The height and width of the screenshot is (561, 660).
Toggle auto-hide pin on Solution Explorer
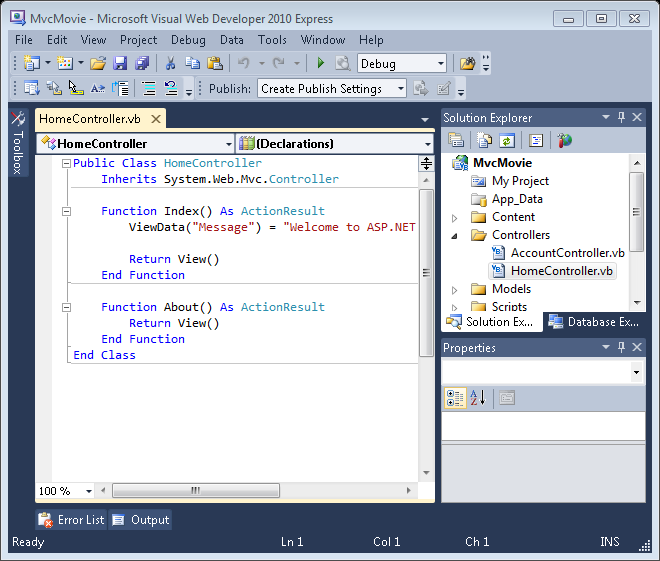pyautogui.click(x=621, y=118)
